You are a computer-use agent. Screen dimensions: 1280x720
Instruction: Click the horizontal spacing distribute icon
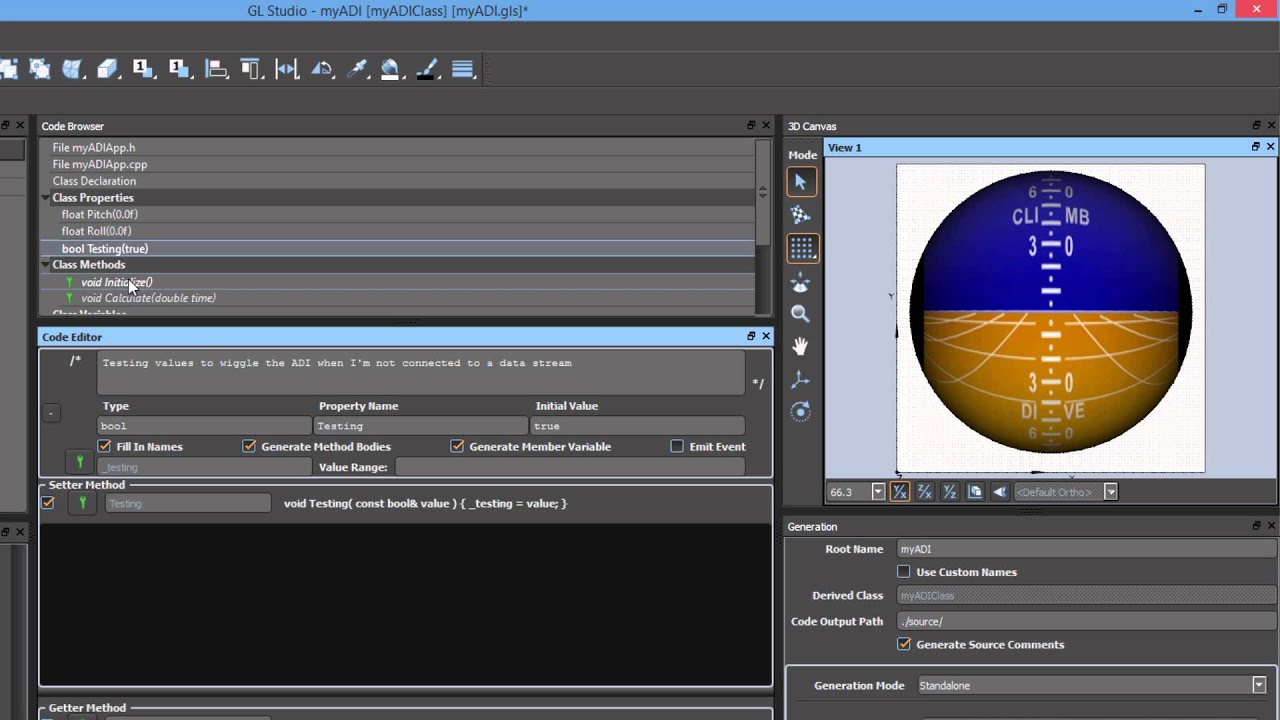coord(287,69)
